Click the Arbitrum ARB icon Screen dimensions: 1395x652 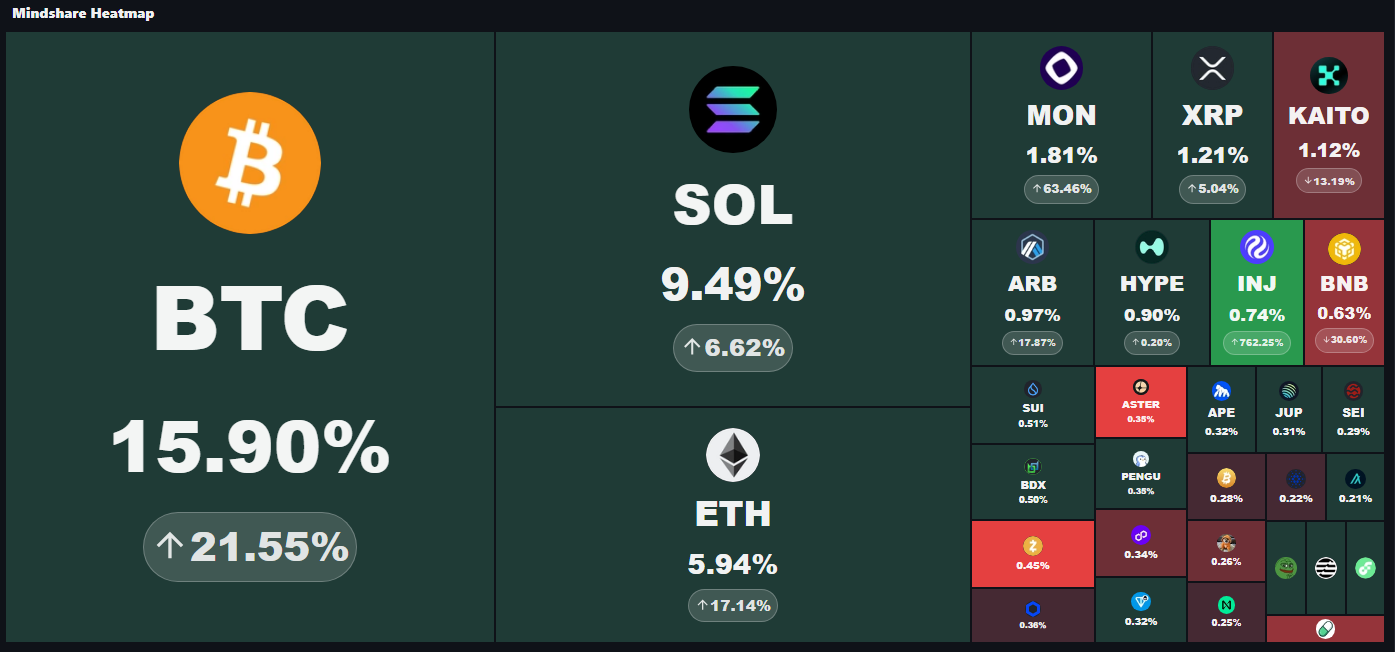point(1032,247)
